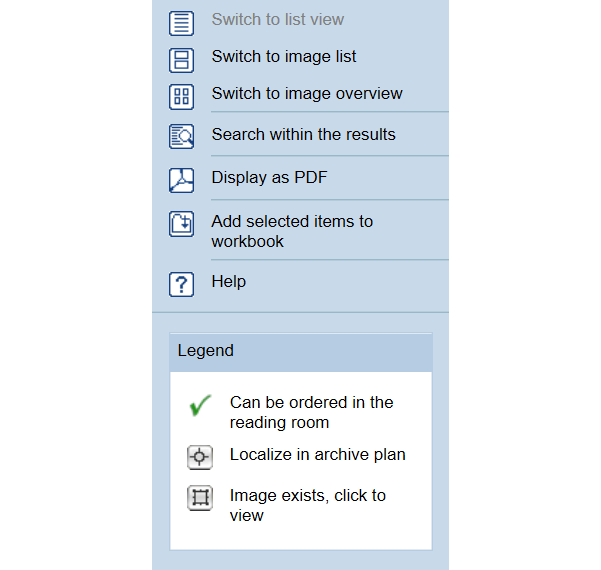Image resolution: width=601 pixels, height=570 pixels.
Task: Click the image overview grid icon
Action: (x=181, y=97)
